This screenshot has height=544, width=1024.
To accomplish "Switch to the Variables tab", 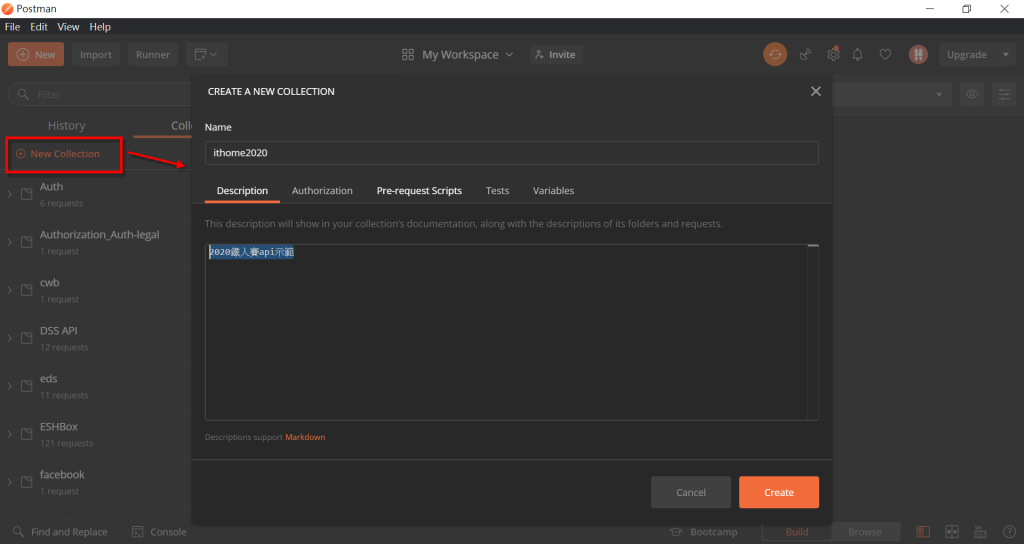I will tap(553, 191).
